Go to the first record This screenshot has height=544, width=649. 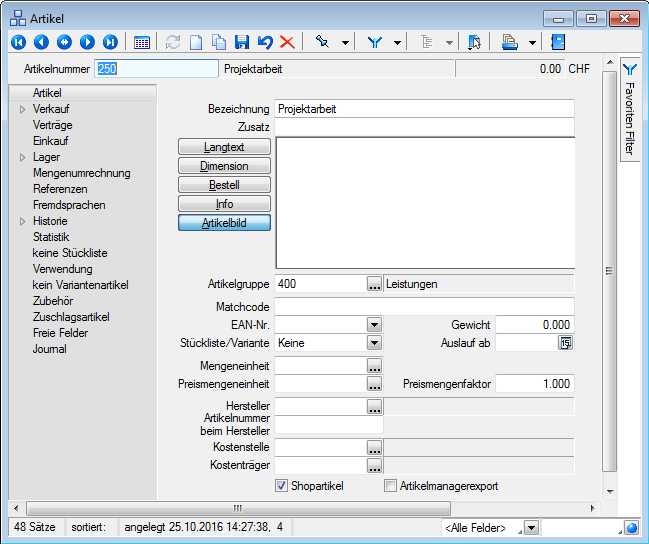coord(18,42)
